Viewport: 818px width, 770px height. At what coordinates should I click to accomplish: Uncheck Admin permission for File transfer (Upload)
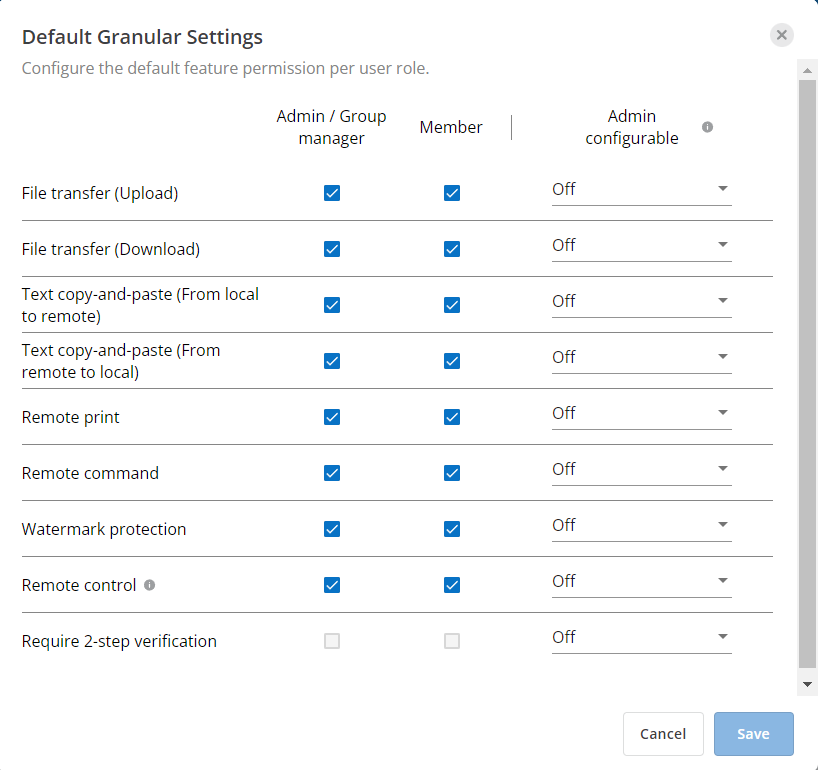331,193
